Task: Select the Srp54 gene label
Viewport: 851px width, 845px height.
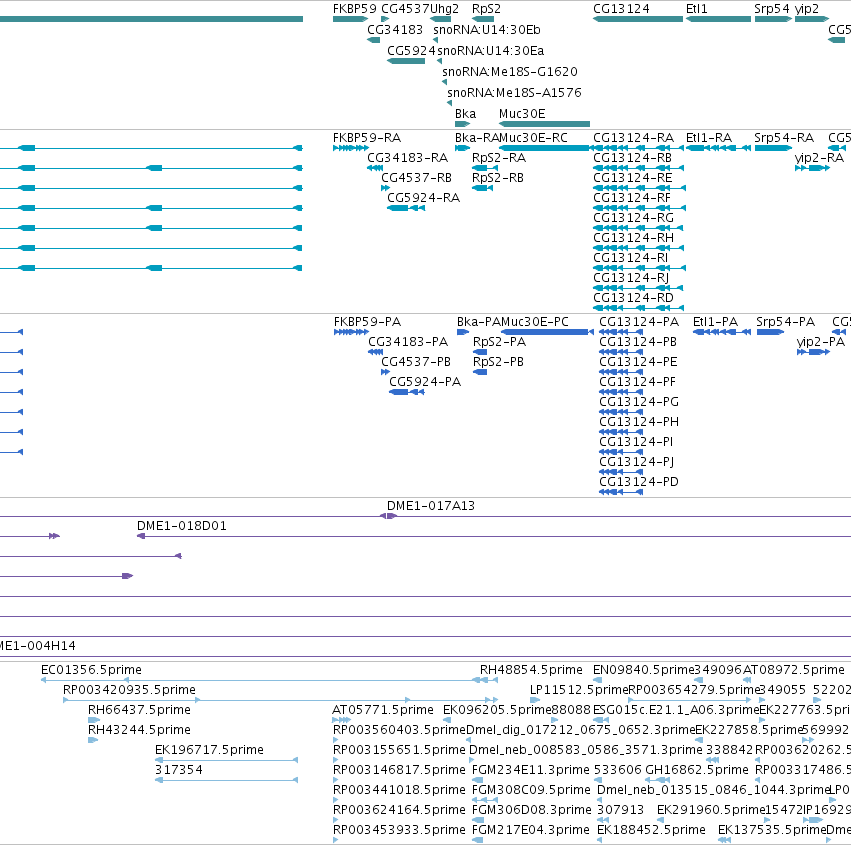Action: click(x=772, y=9)
